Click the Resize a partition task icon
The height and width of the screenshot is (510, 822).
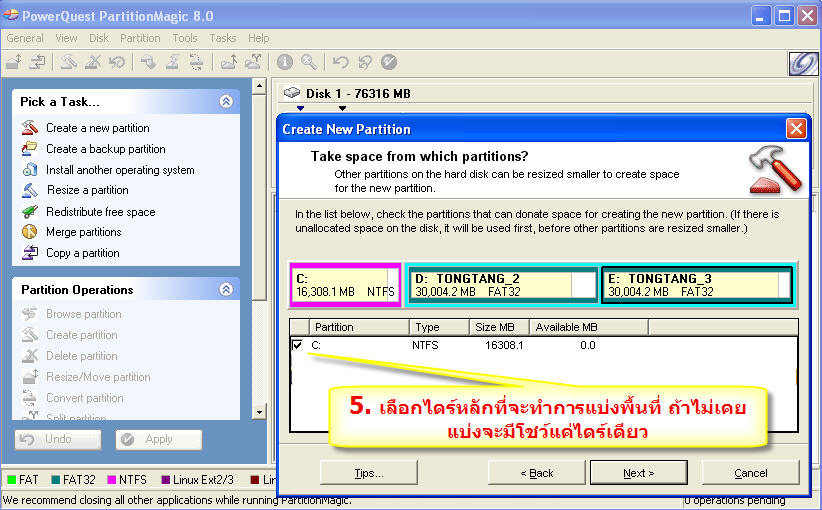30,190
